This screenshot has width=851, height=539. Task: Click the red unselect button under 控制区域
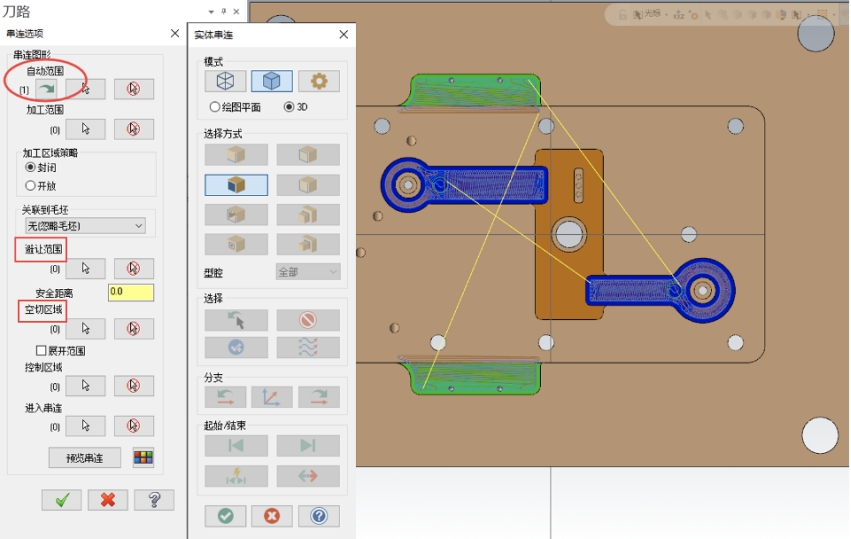134,385
